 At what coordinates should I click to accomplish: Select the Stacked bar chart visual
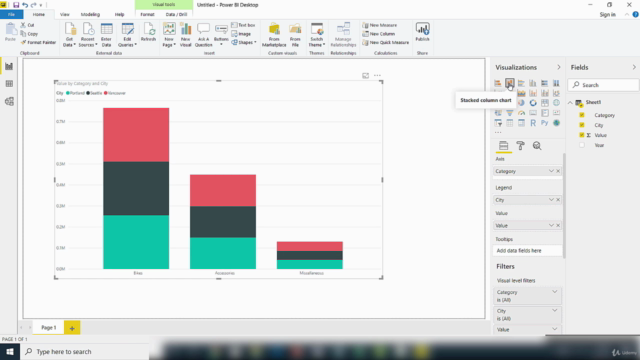click(x=498, y=83)
